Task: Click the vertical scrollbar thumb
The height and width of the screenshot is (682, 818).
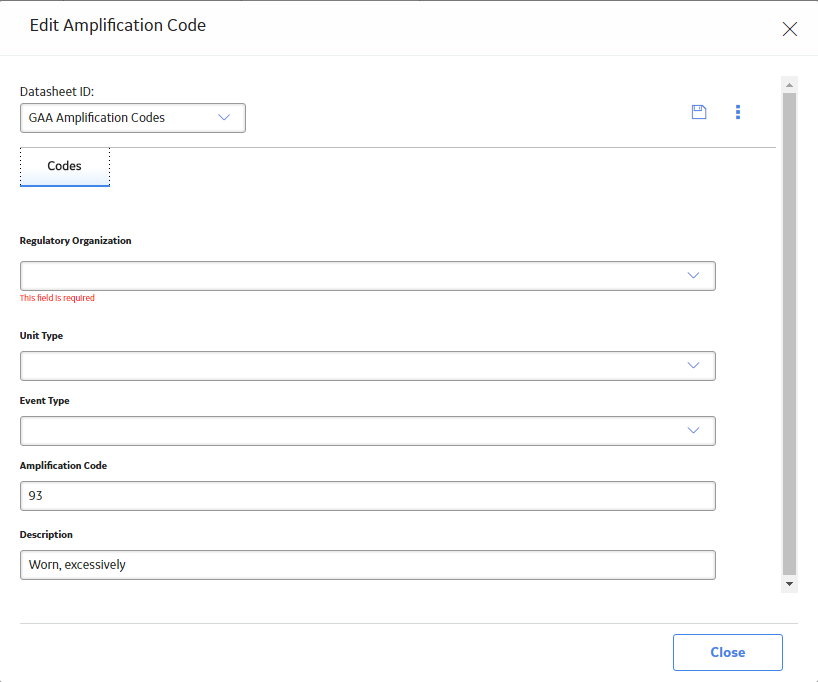Action: (789, 334)
